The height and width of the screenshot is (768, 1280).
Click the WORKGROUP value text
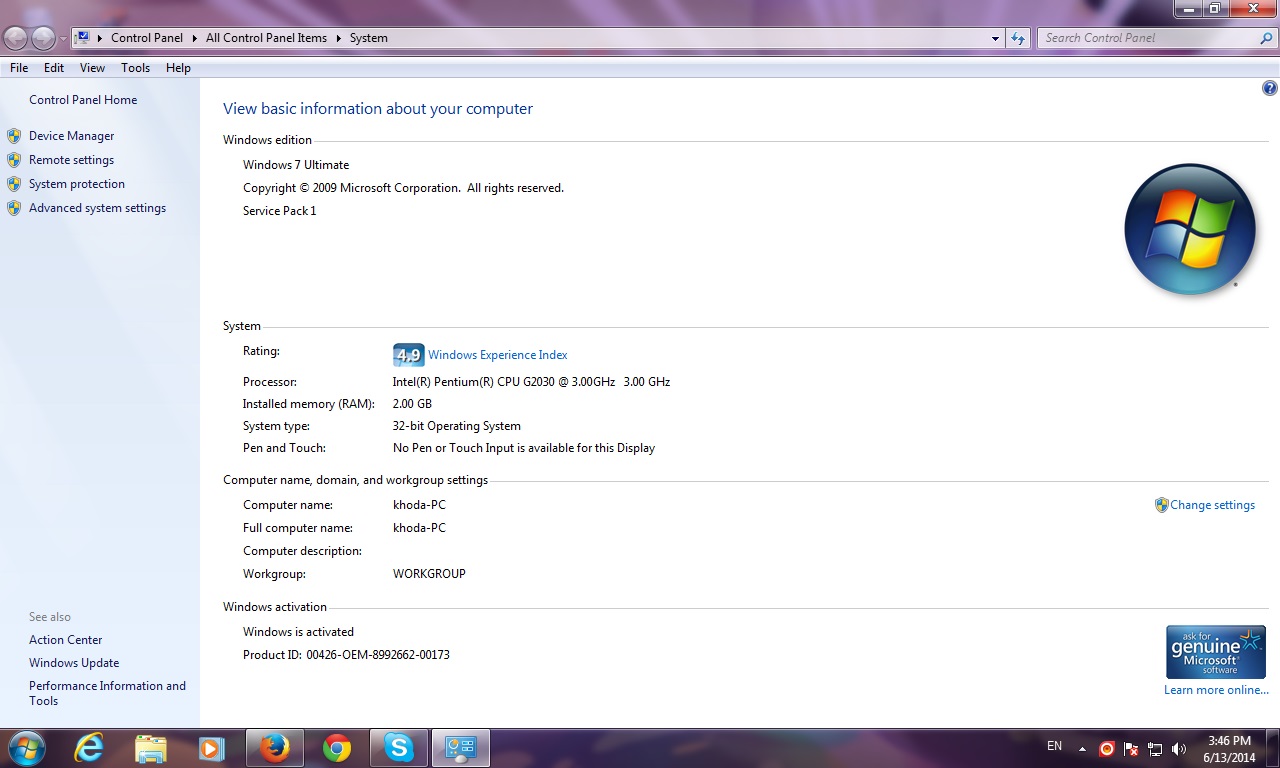429,574
